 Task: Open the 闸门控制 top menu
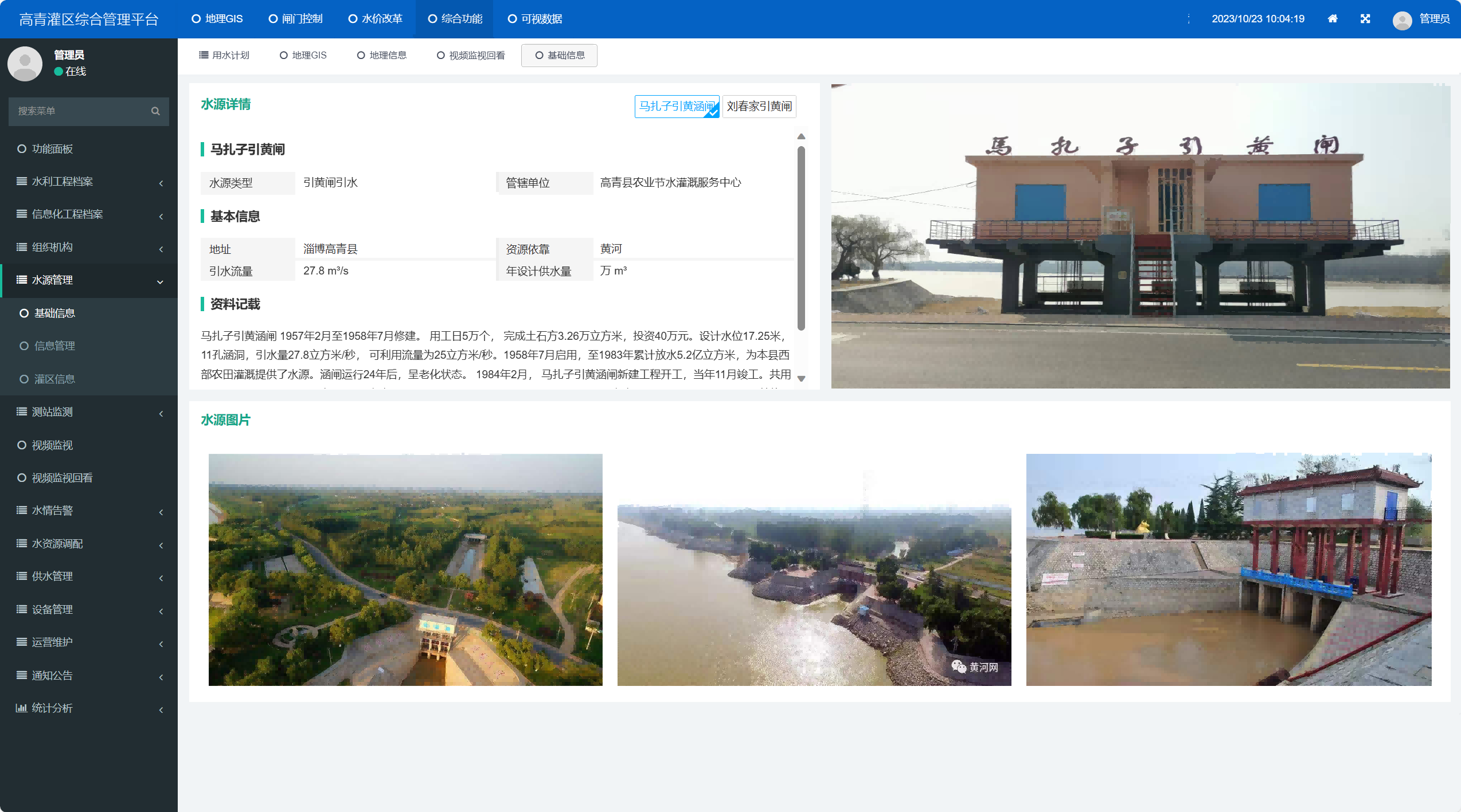296,19
